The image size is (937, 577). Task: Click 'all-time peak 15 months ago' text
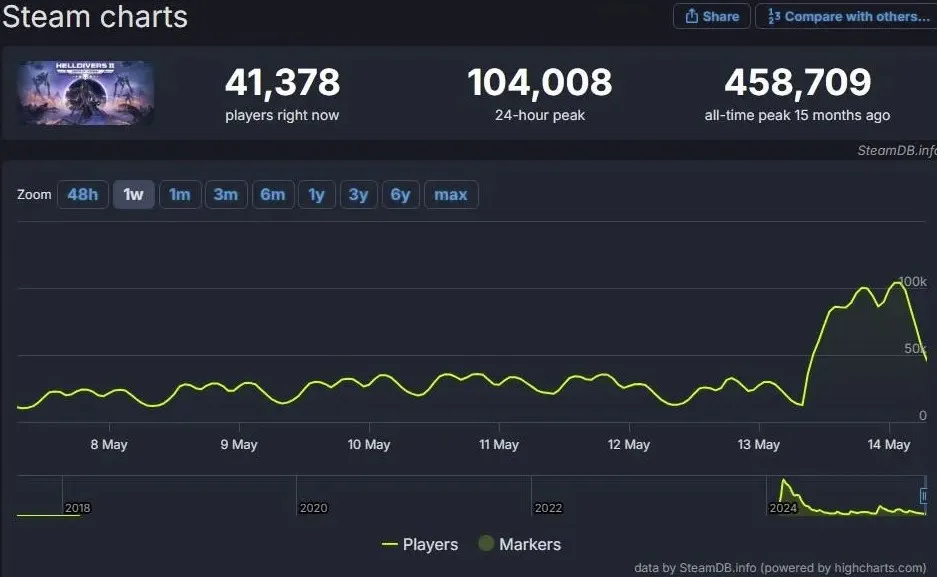point(797,115)
